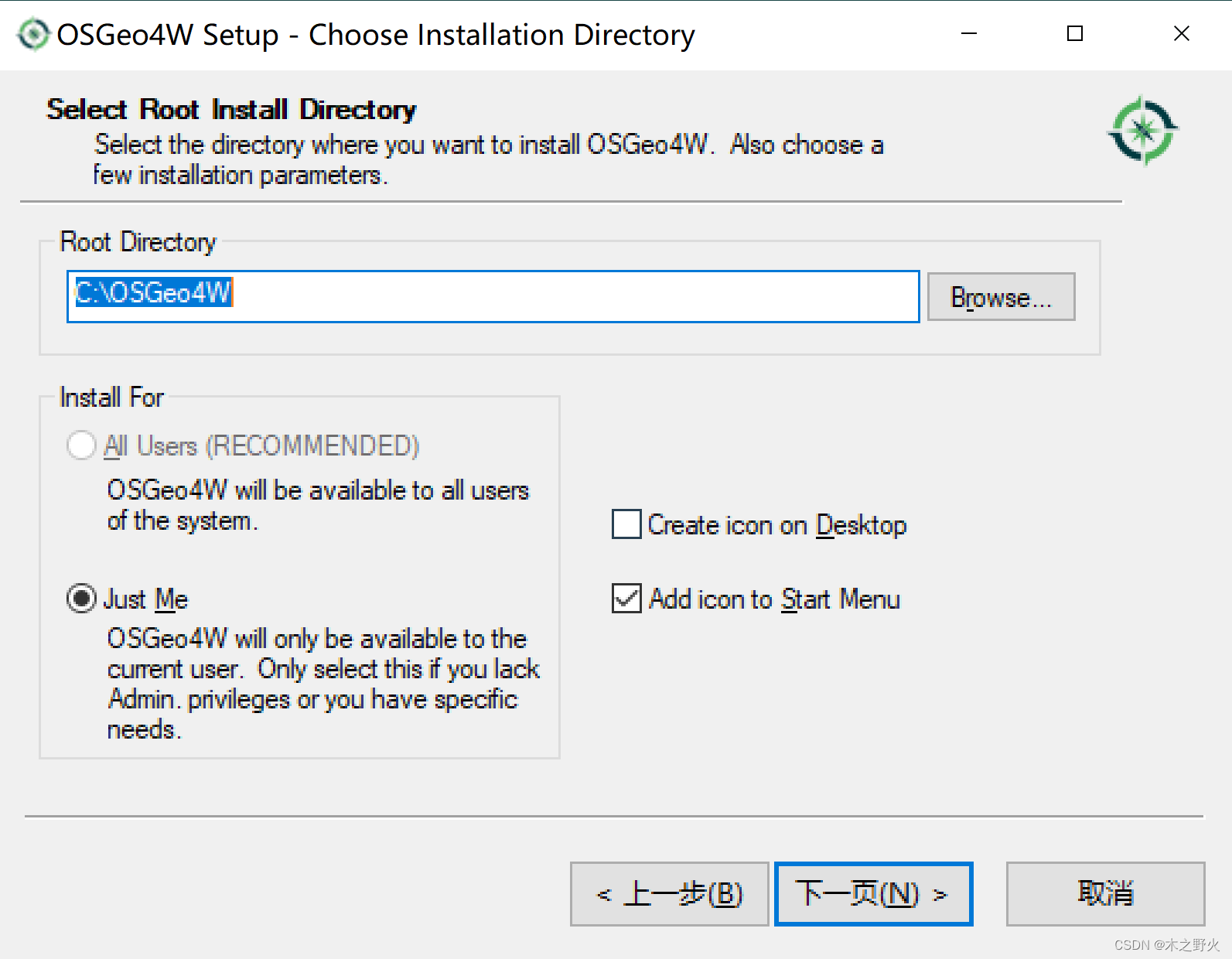Image resolution: width=1232 pixels, height=959 pixels.
Task: Click the 'Install For' group label
Action: point(112,398)
